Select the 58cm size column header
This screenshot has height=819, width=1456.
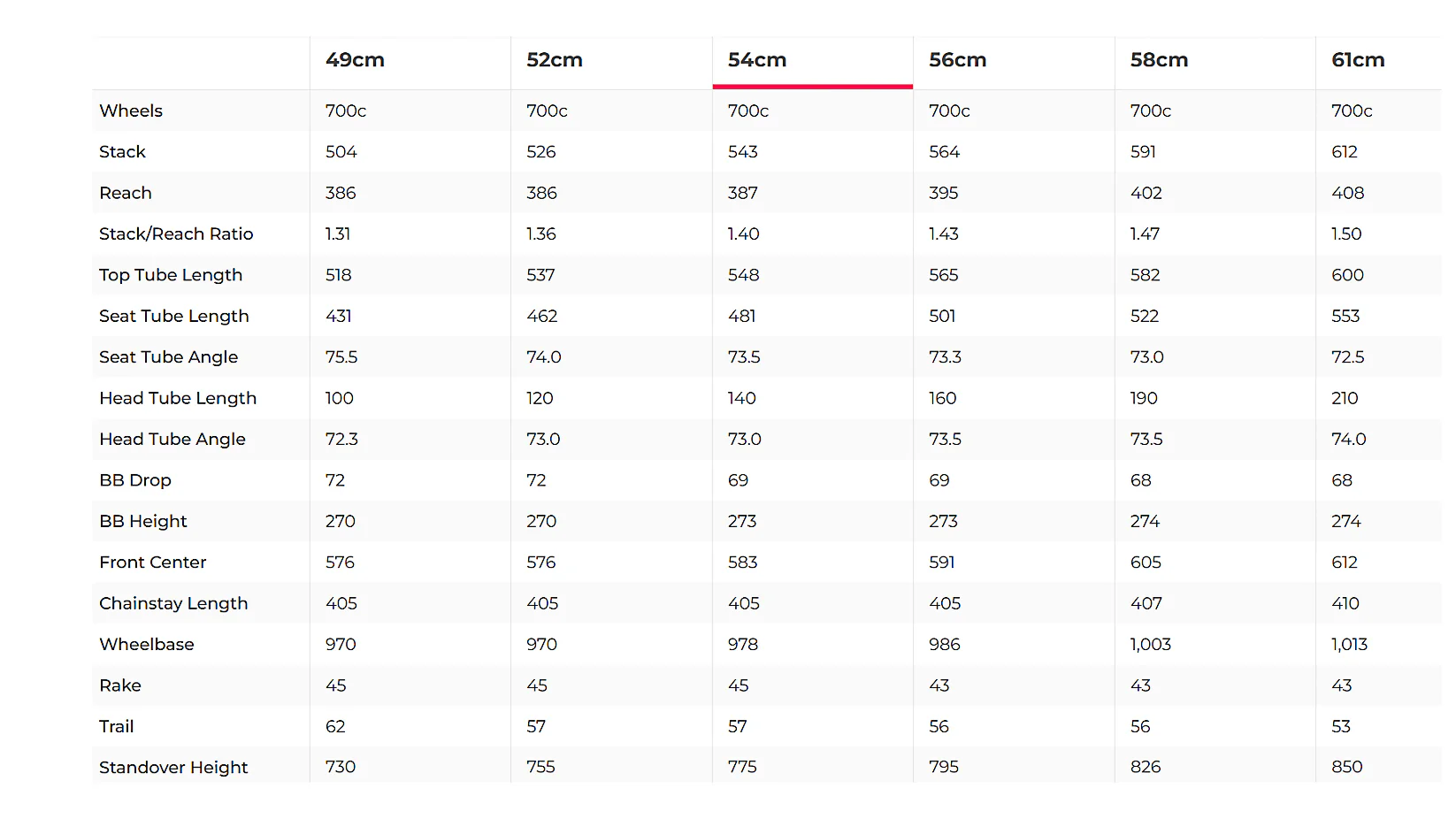1159,60
